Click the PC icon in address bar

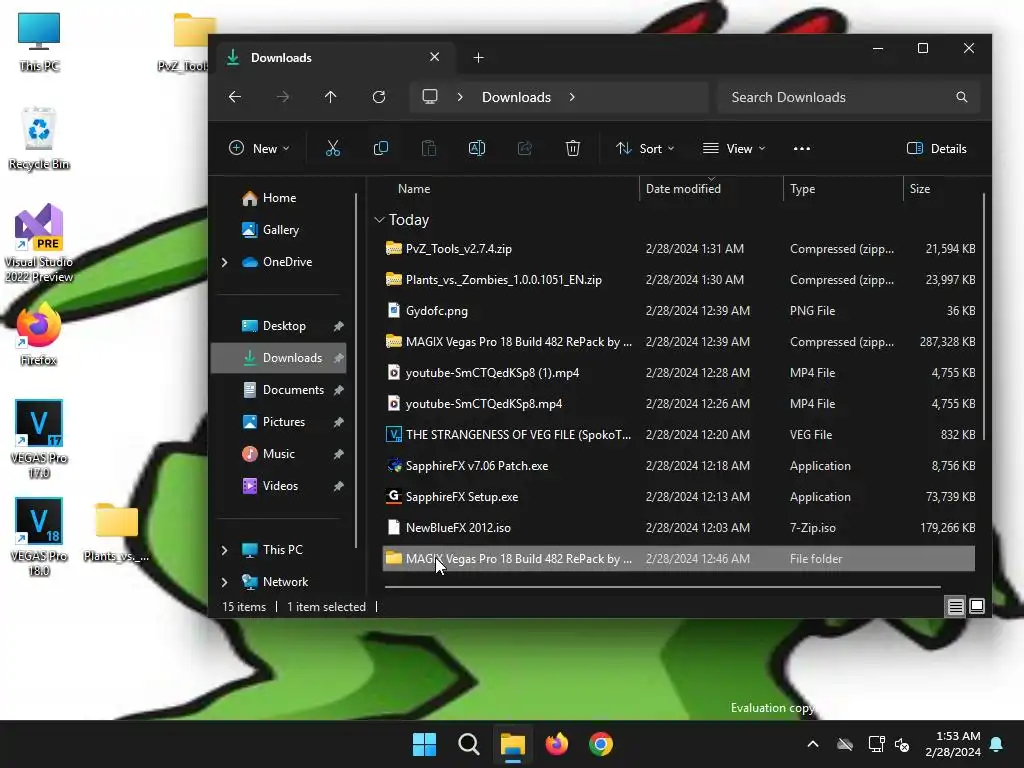pos(430,97)
